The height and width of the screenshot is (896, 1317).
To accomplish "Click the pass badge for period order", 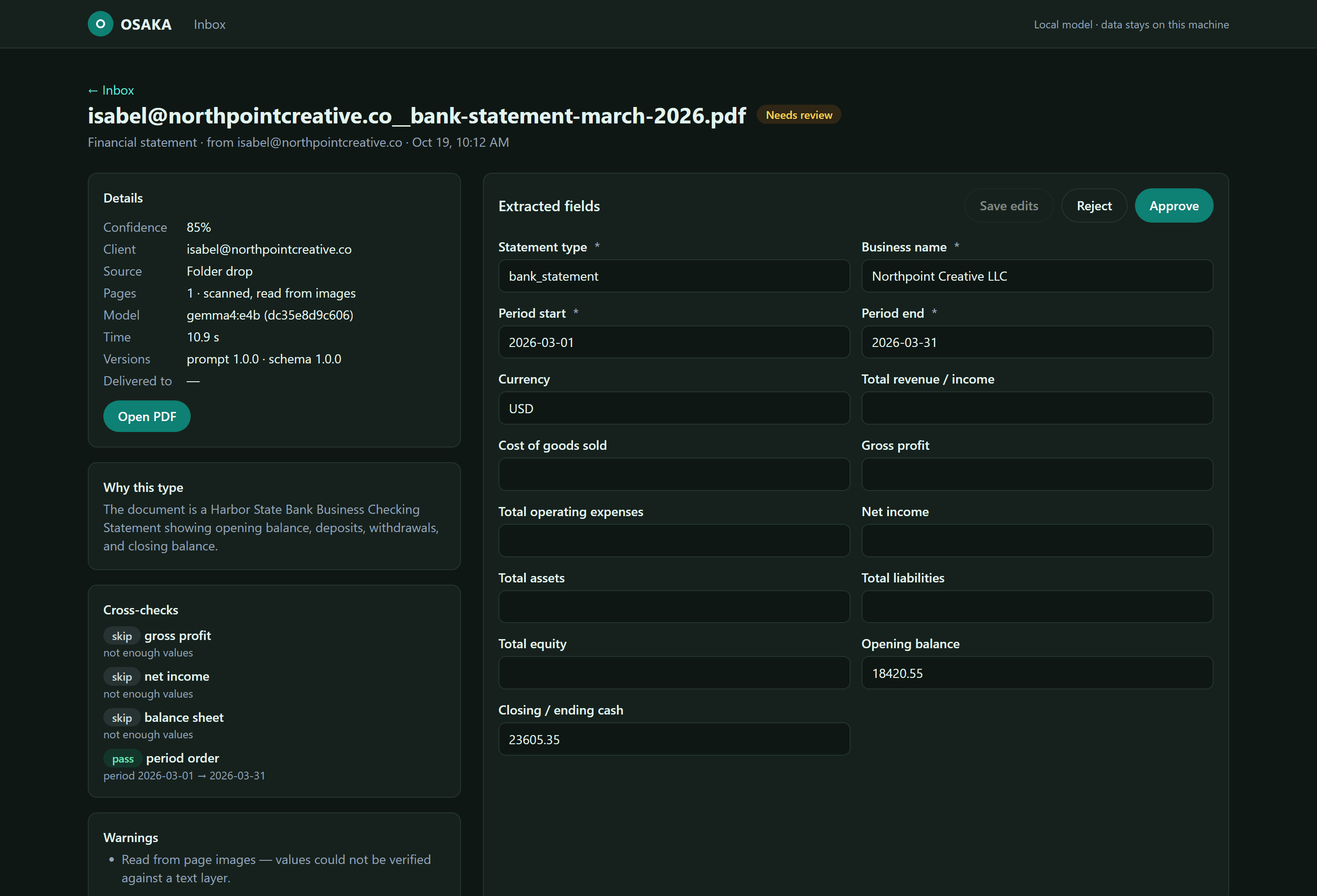I will pyautogui.click(x=123, y=758).
